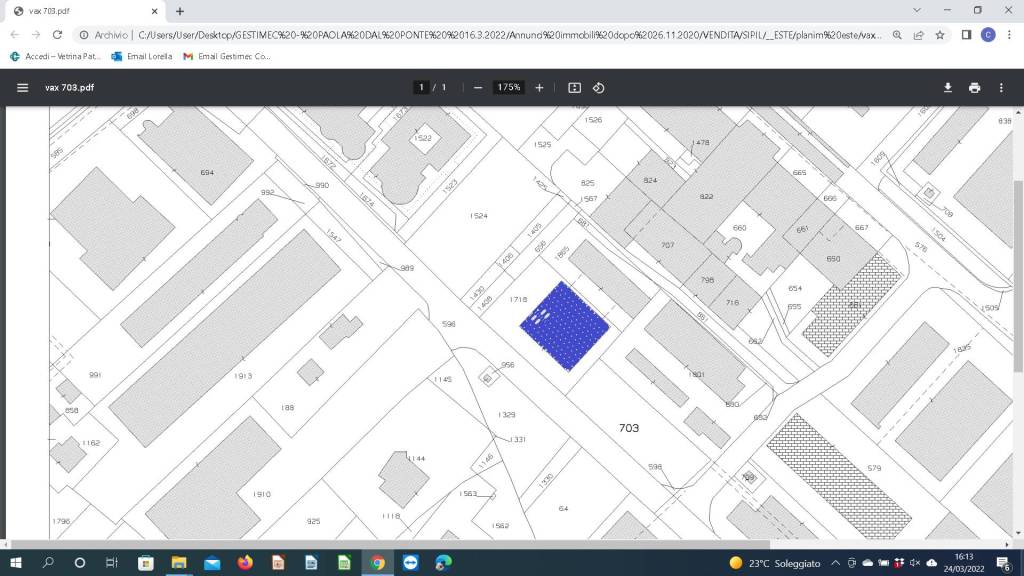The width and height of the screenshot is (1024, 576).
Task: Print the PDF document
Action: (974, 88)
